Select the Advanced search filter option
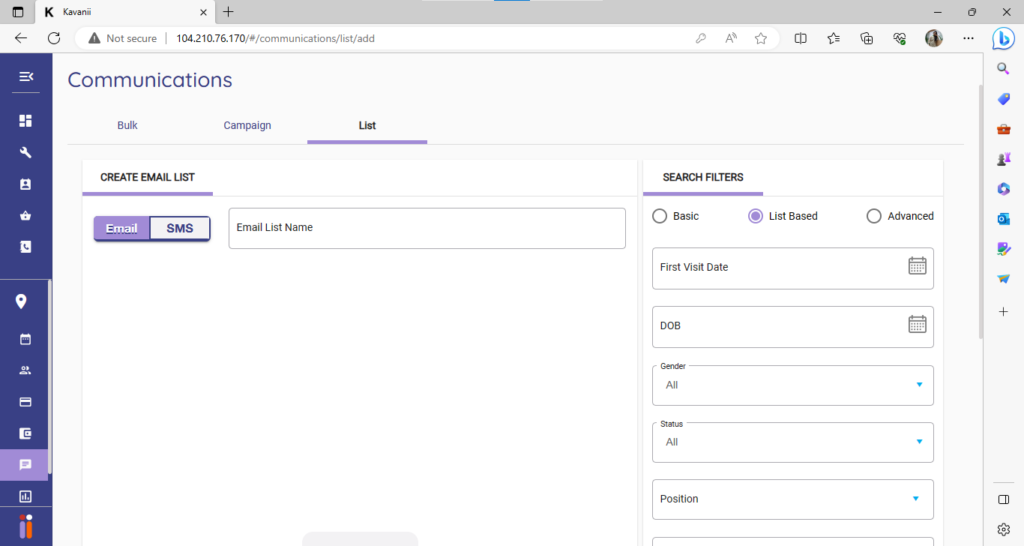Screen dimensions: 1024x546 874,216
